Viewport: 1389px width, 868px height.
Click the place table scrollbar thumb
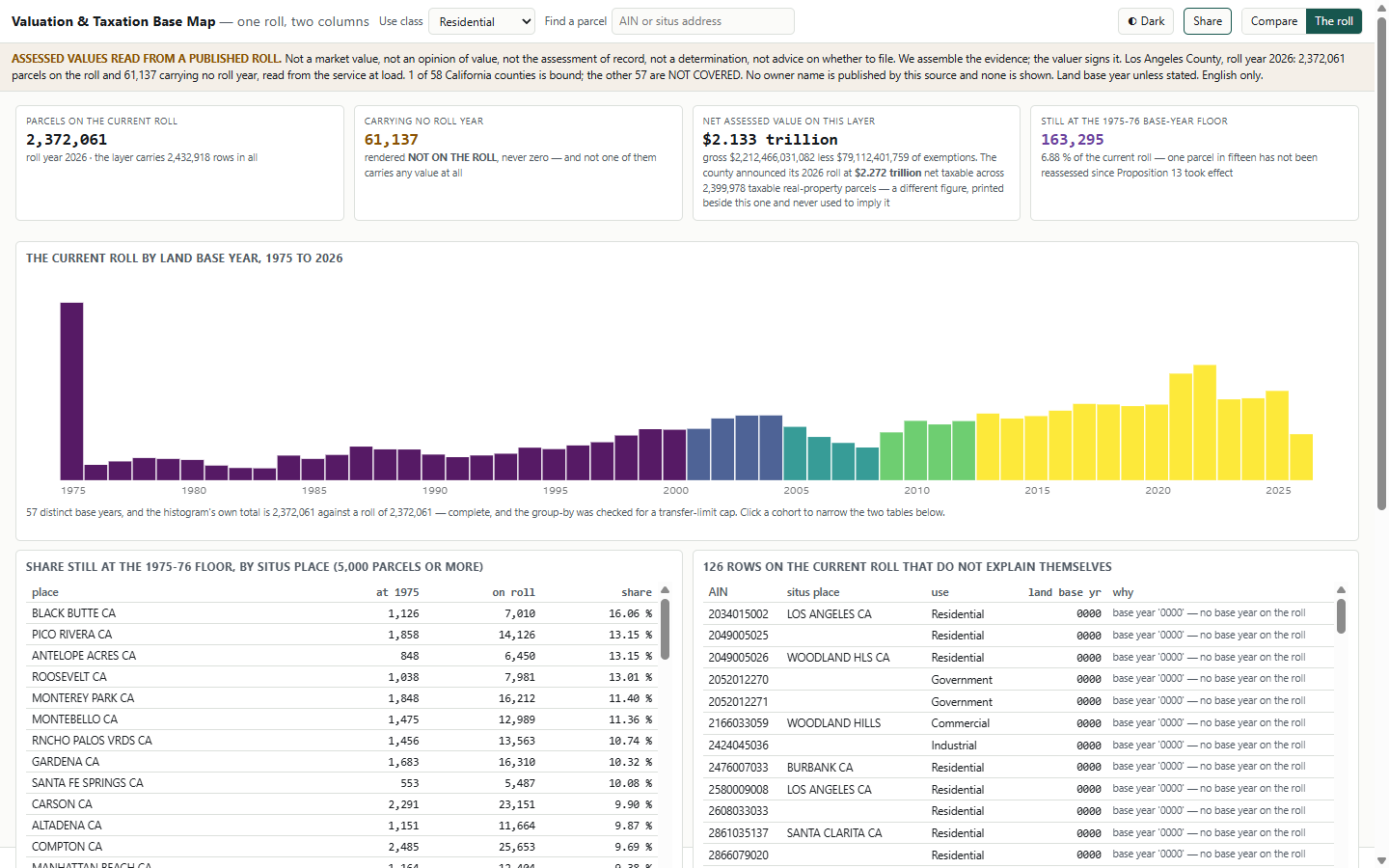coord(666,629)
